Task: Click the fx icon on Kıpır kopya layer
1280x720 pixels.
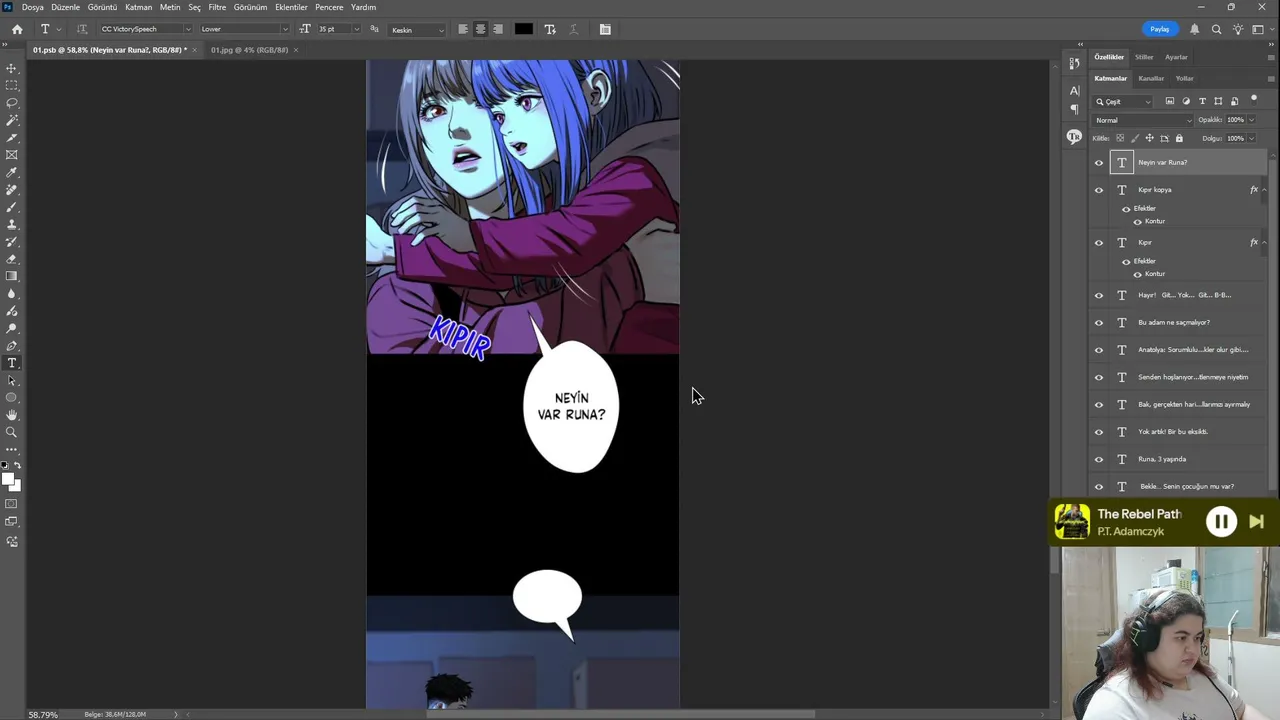Action: tap(1254, 189)
